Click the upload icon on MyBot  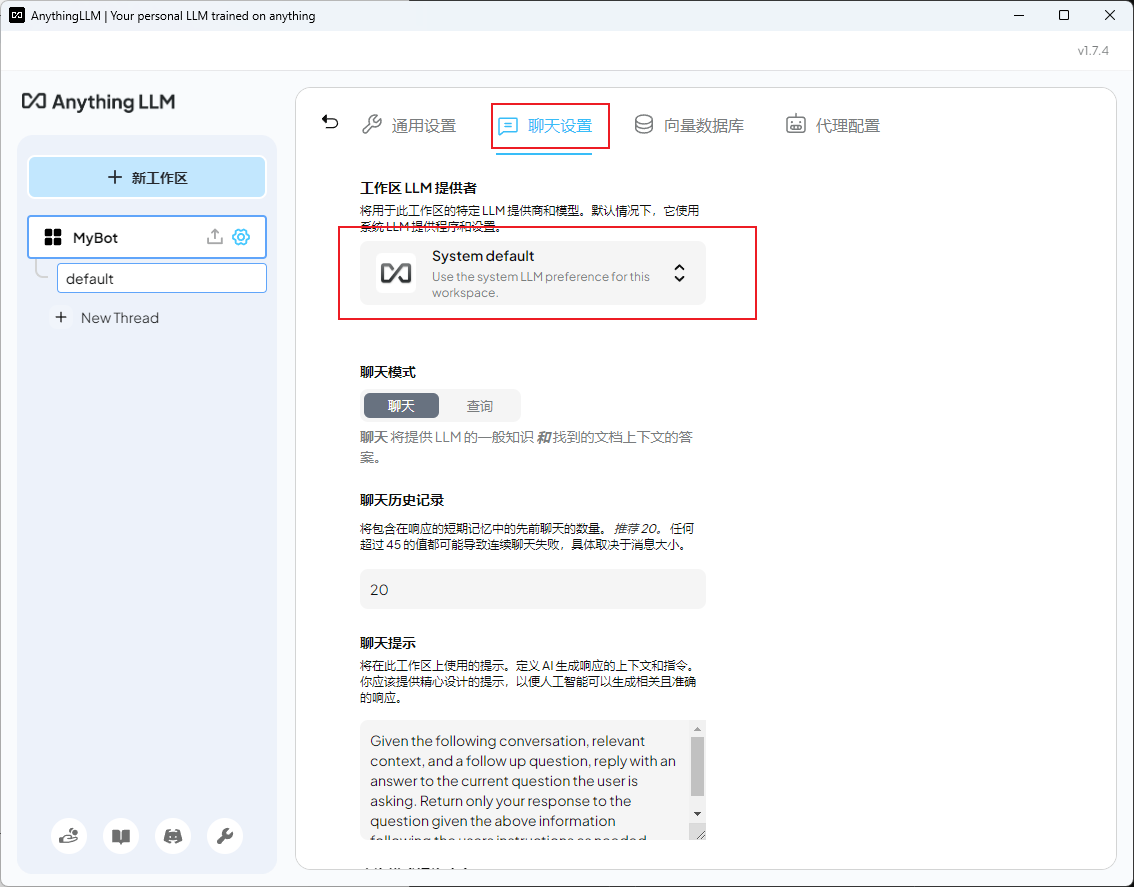click(215, 237)
